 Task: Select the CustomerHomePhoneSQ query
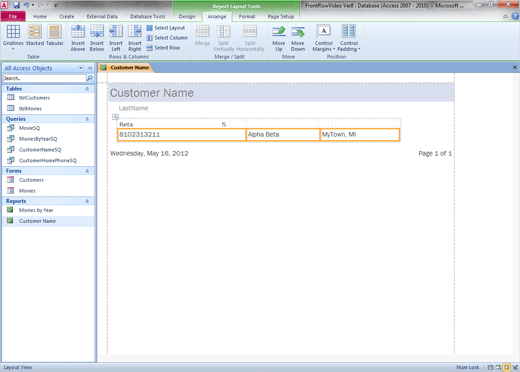[48, 161]
